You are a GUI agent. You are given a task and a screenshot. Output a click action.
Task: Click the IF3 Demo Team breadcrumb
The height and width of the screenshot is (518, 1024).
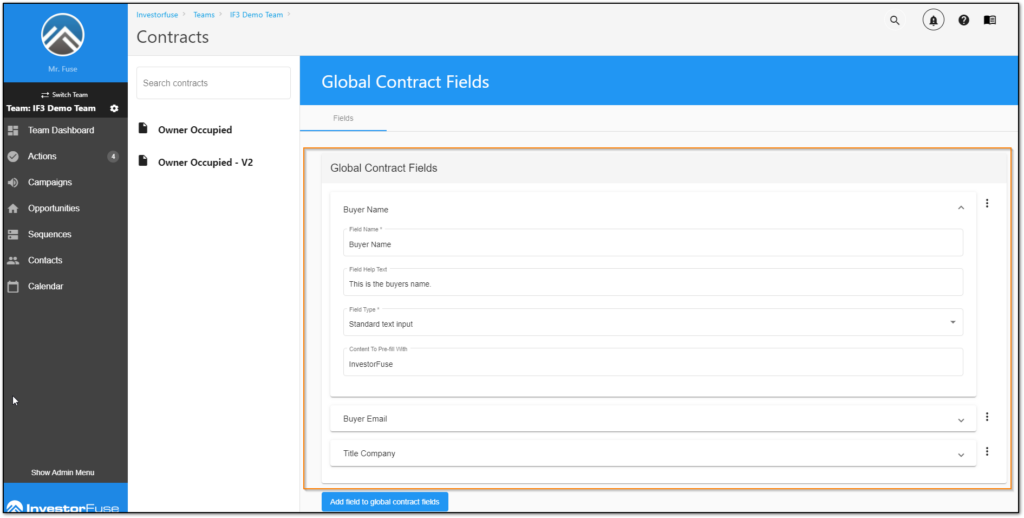[x=256, y=14]
